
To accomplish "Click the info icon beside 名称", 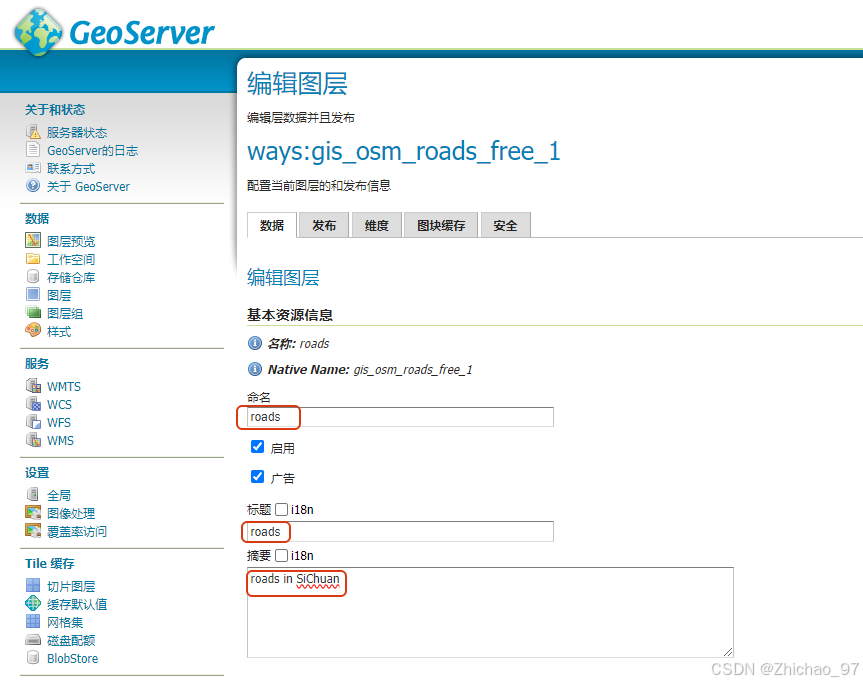I will pos(255,343).
